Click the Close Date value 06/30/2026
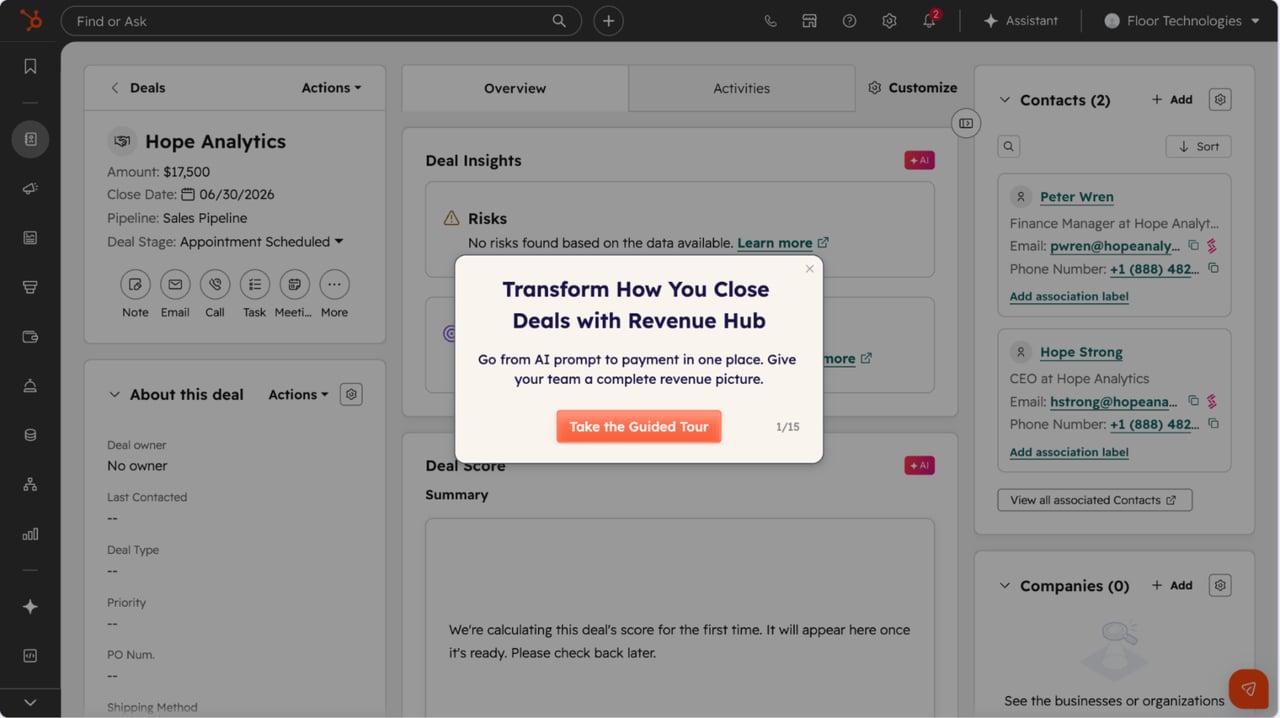Screen dimensions: 1280x718 point(237,195)
